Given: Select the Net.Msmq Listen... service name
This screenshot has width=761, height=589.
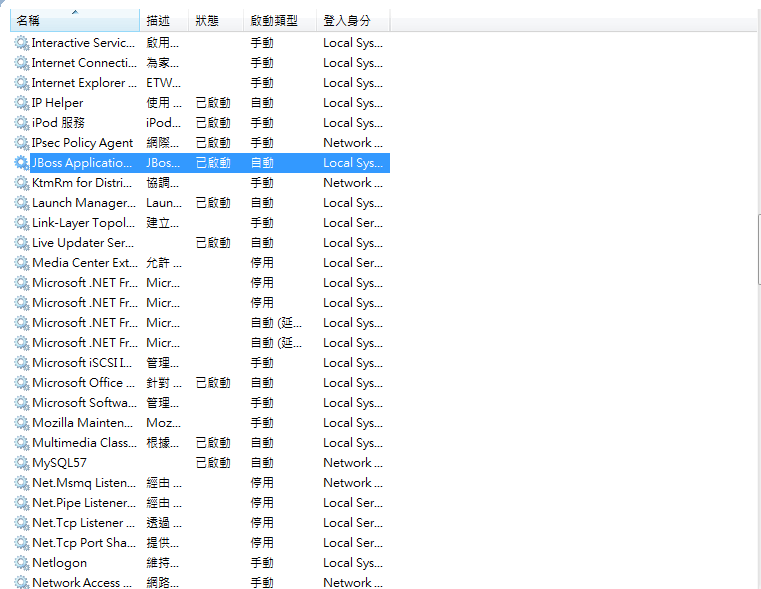Looking at the screenshot, I should pos(83,483).
